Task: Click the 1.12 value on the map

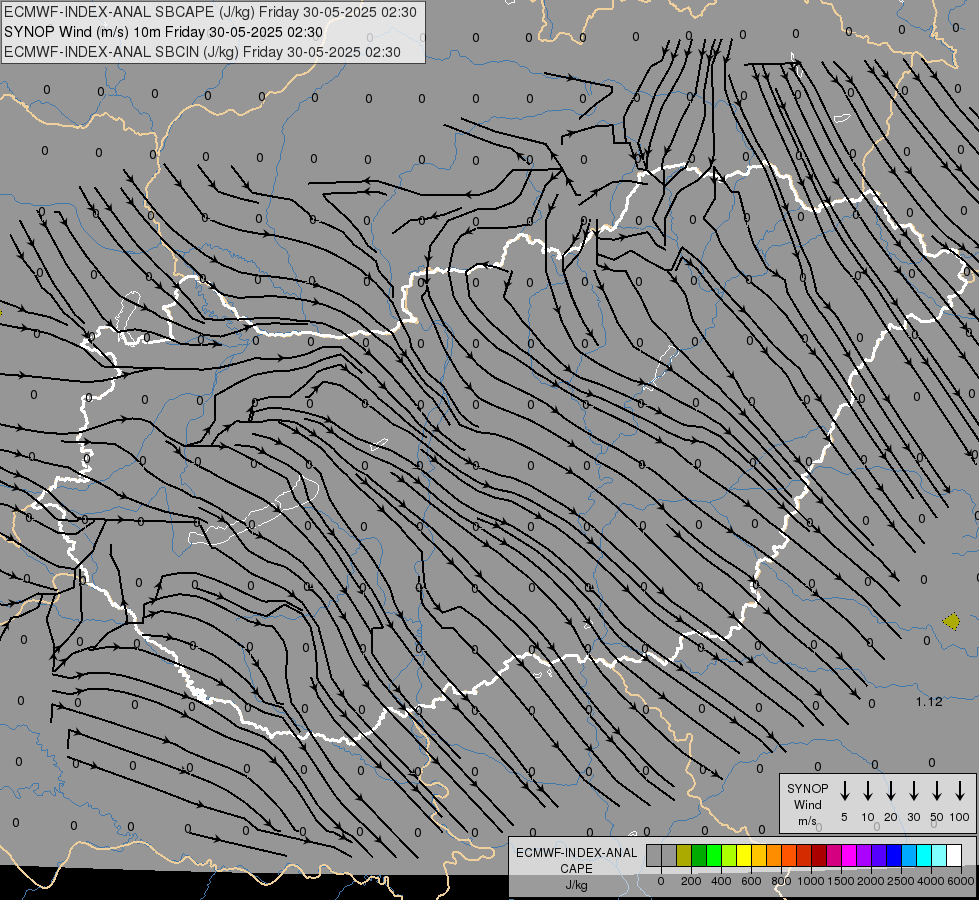Action: point(929,702)
